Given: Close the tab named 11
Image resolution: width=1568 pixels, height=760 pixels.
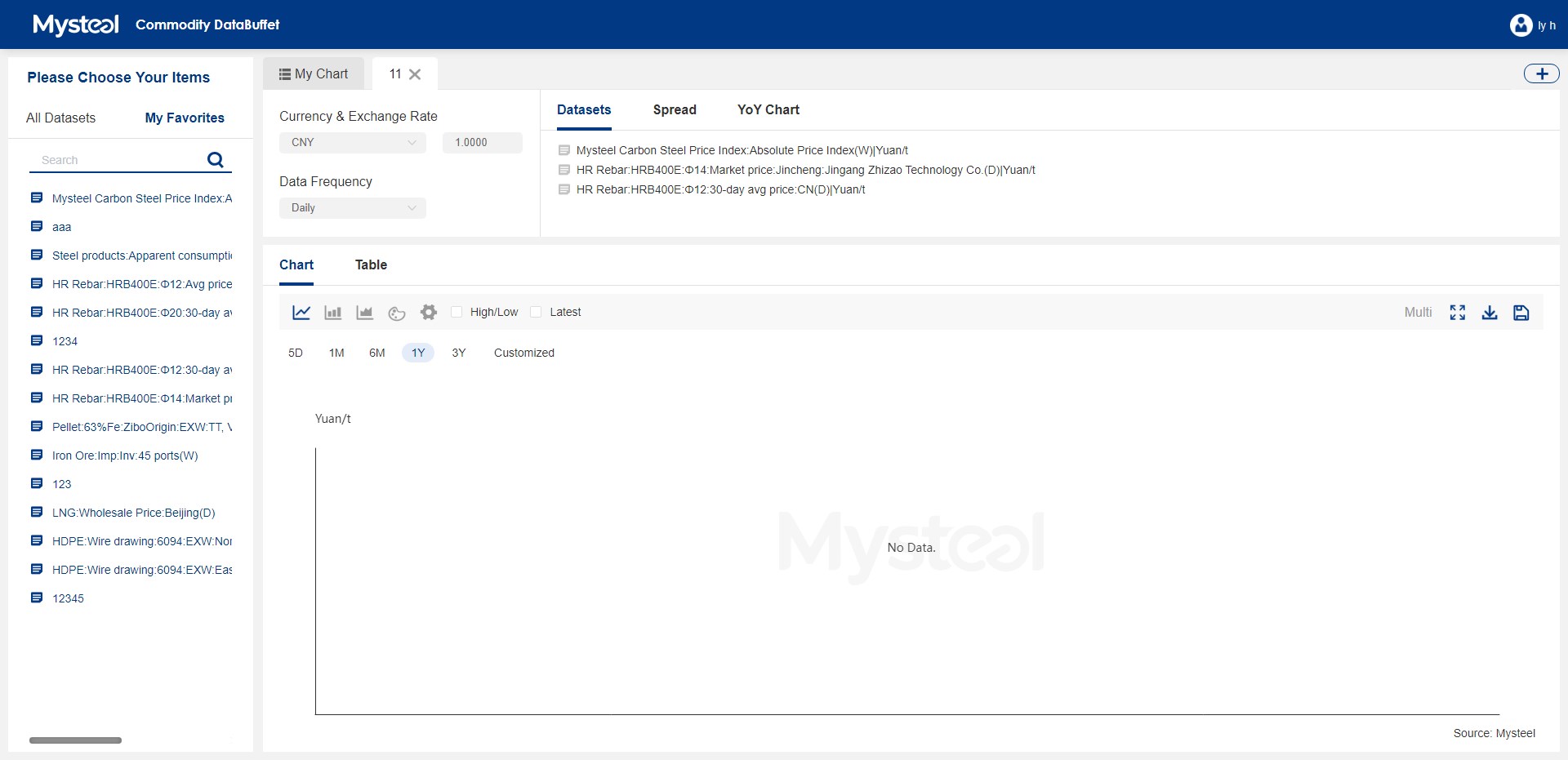Looking at the screenshot, I should click(x=415, y=74).
